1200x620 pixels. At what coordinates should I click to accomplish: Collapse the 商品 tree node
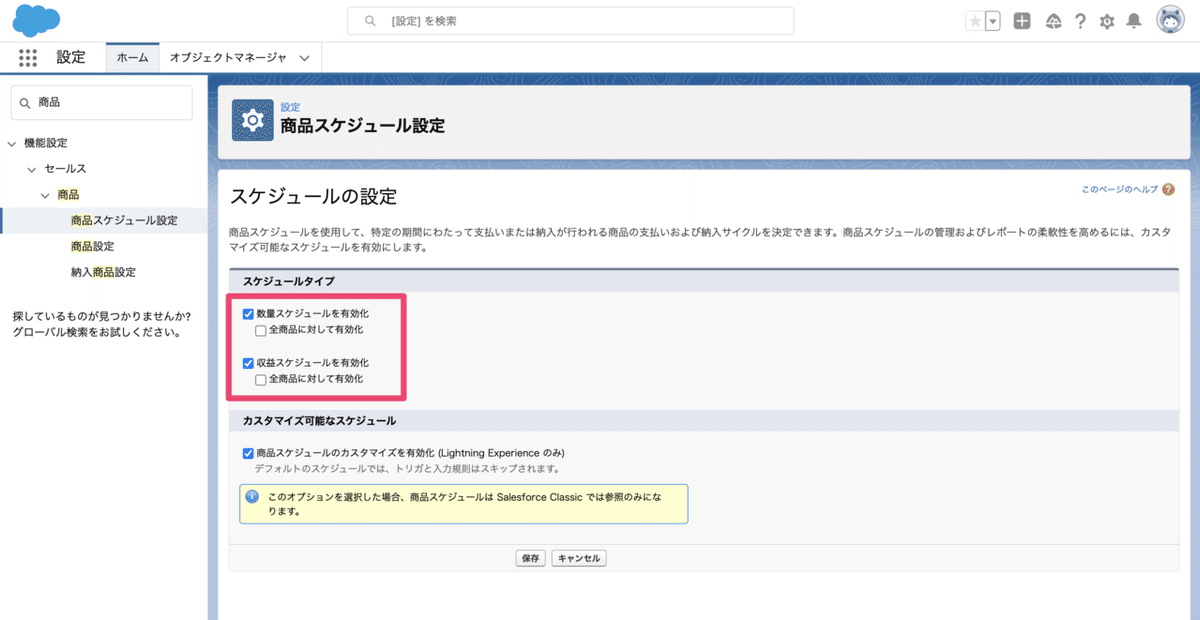pyautogui.click(x=45, y=196)
